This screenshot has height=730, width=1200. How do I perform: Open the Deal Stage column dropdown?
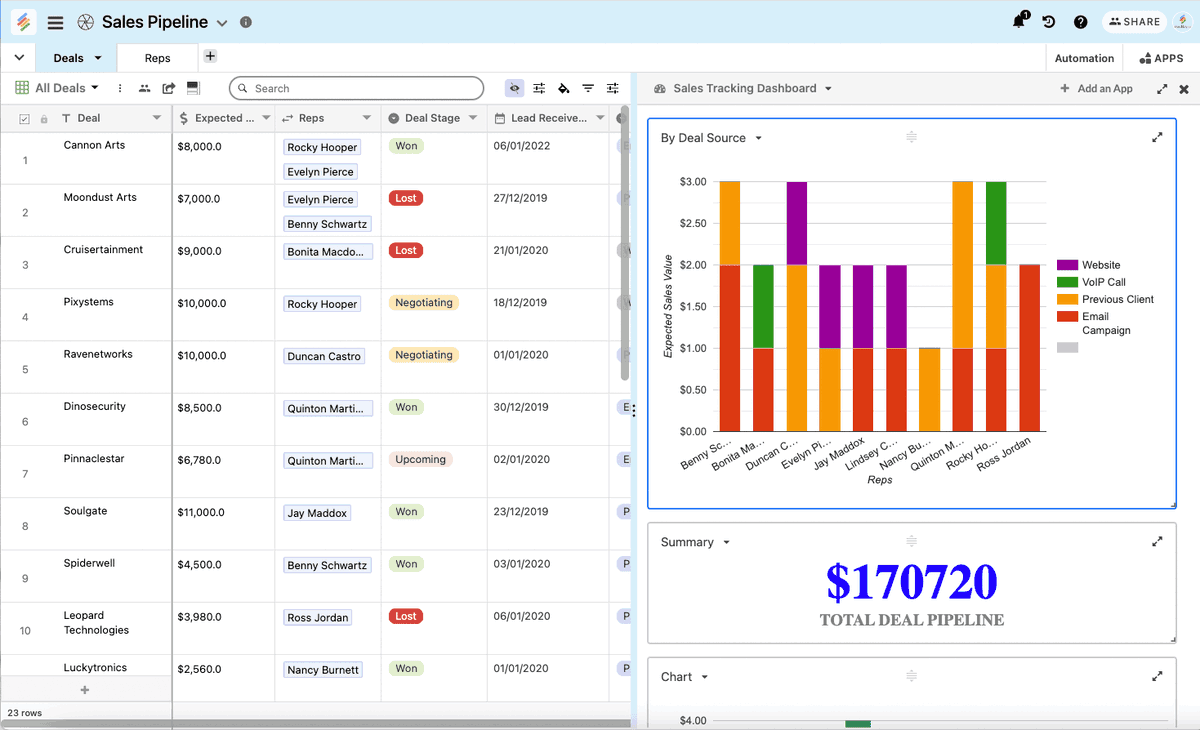[x=472, y=118]
